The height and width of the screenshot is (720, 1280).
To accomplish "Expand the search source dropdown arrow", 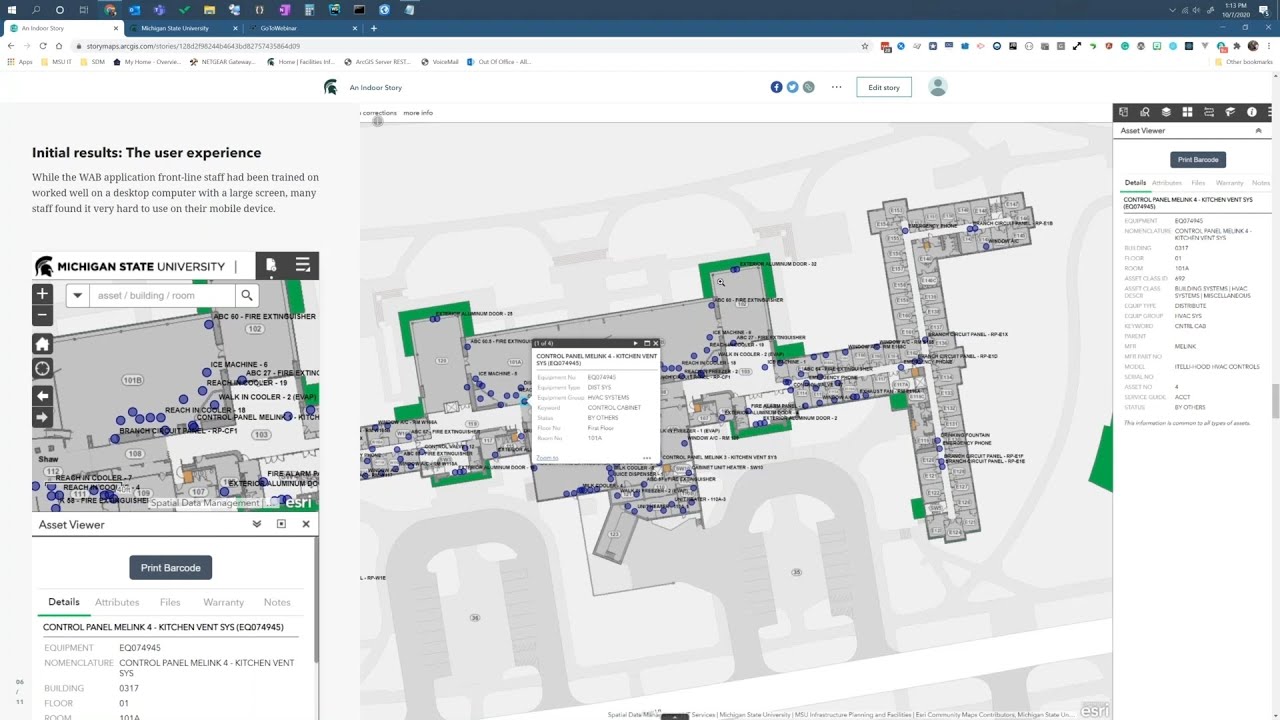I will coord(77,295).
